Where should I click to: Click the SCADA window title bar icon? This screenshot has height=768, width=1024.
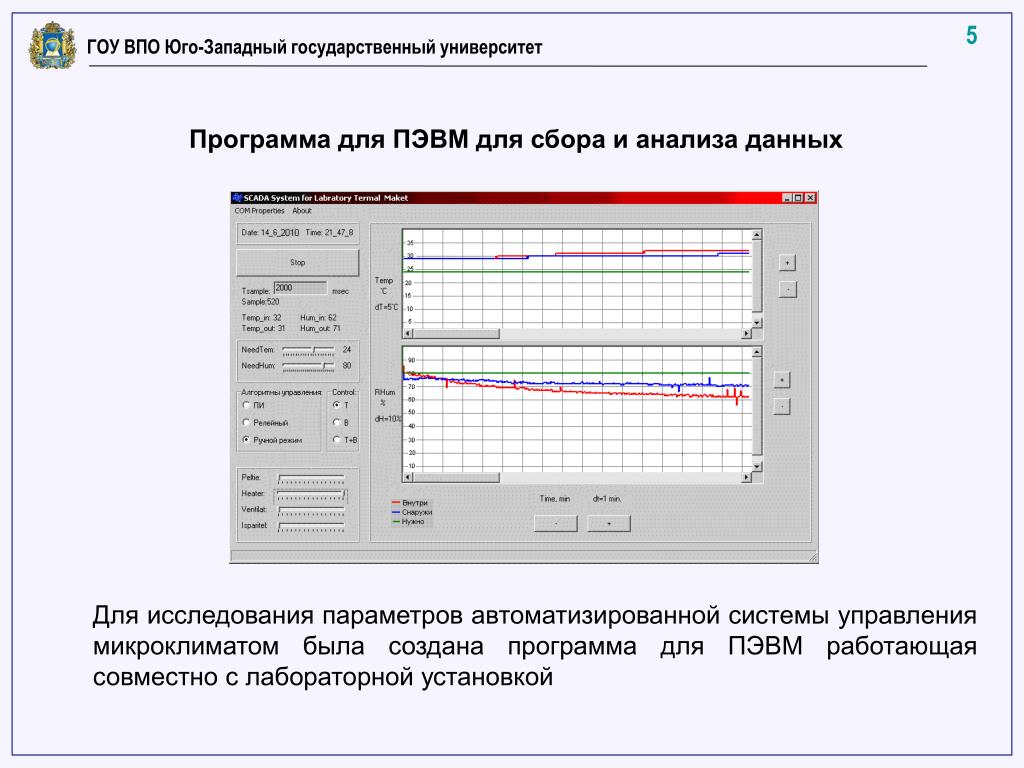coord(237,198)
